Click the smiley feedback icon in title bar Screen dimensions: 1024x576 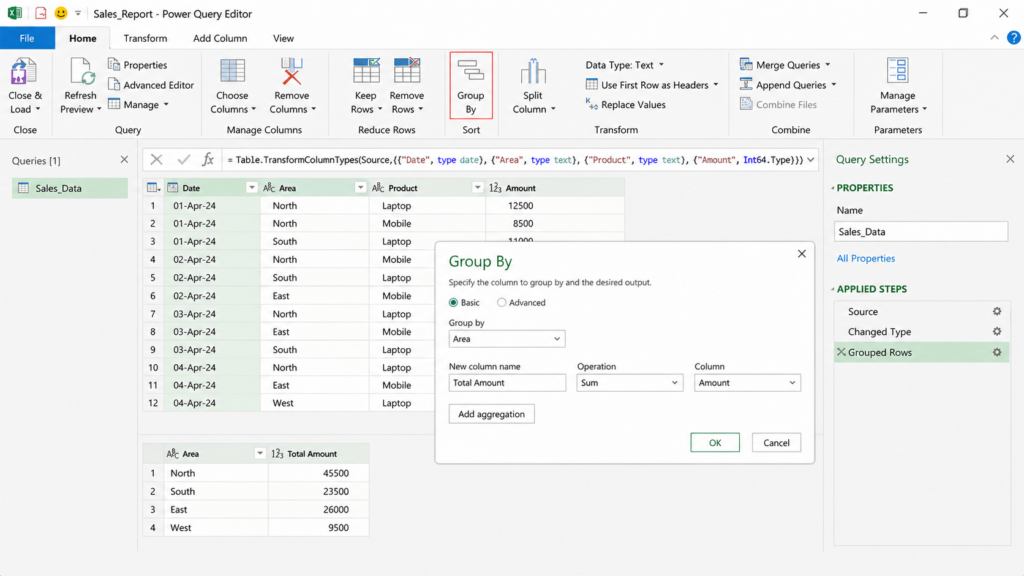(x=61, y=13)
